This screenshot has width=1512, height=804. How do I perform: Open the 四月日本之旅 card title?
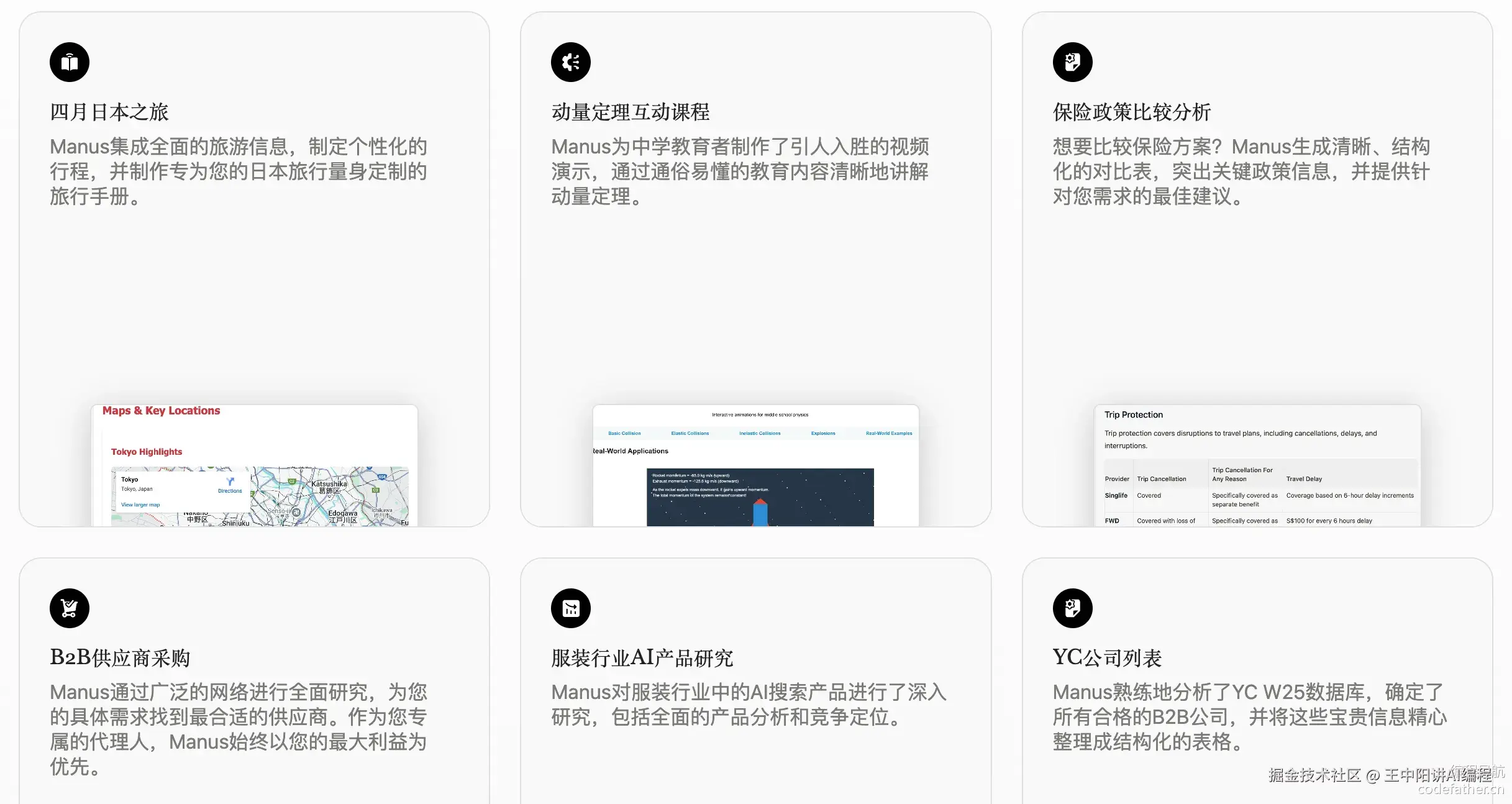[109, 112]
